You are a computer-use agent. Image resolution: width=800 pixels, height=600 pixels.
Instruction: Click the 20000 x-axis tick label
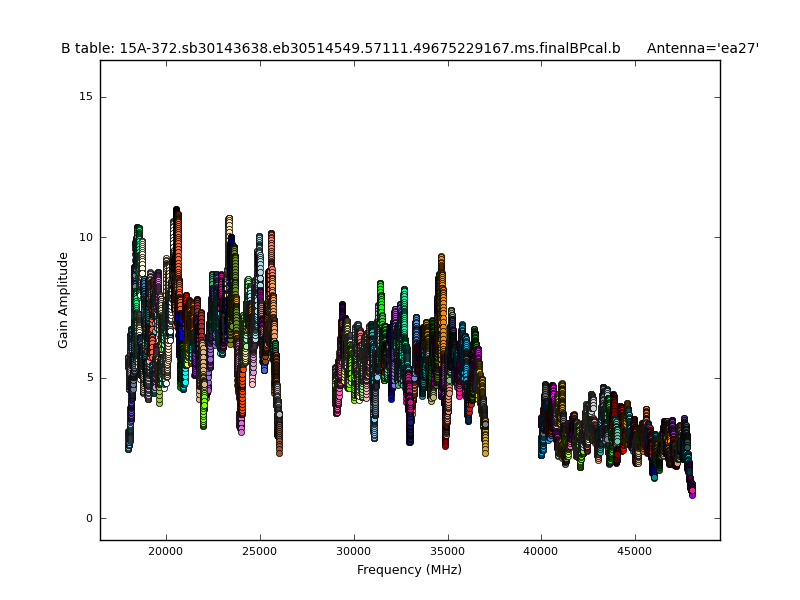click(x=165, y=551)
